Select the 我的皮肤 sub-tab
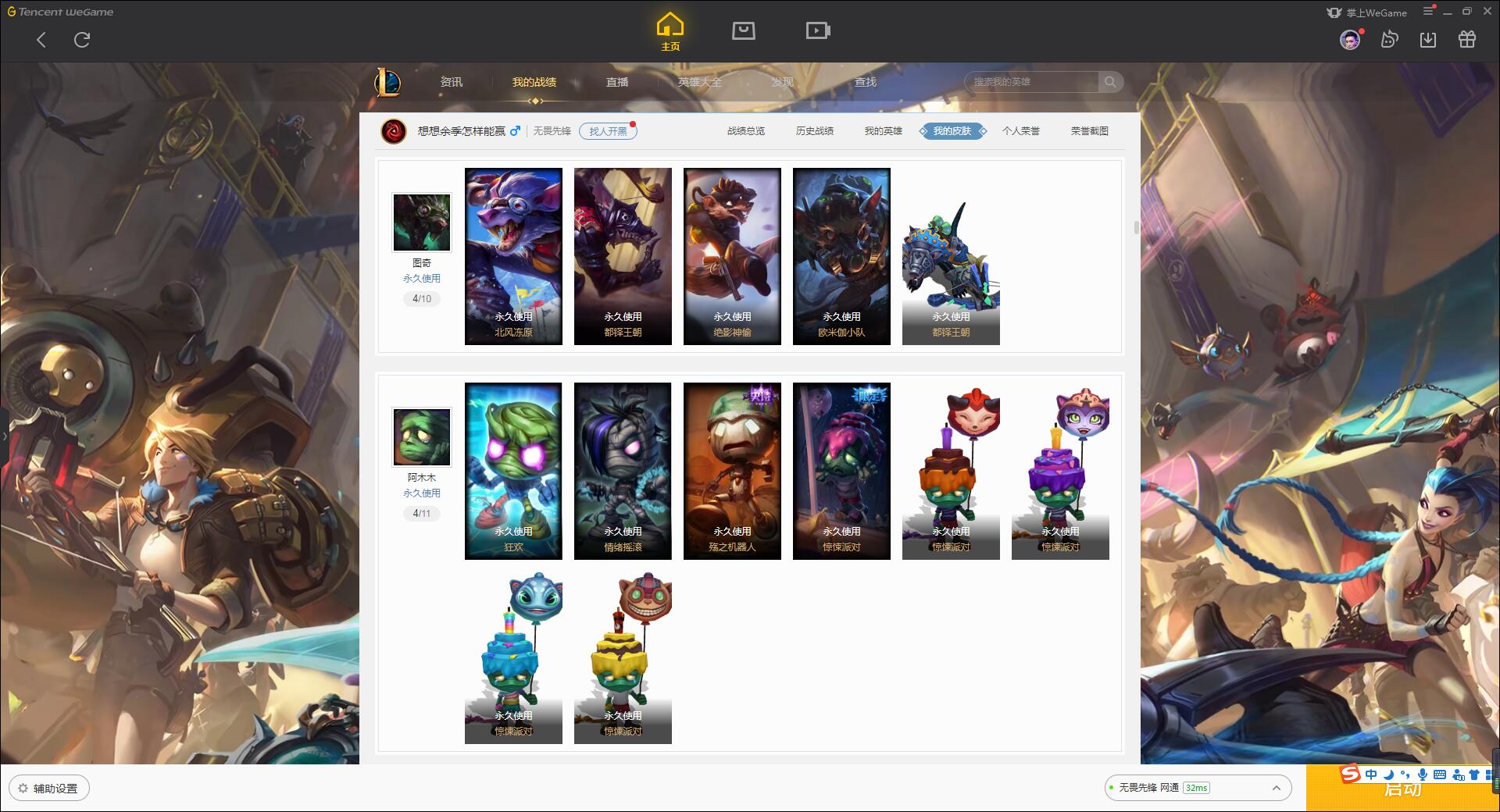1500x812 pixels. pos(952,131)
